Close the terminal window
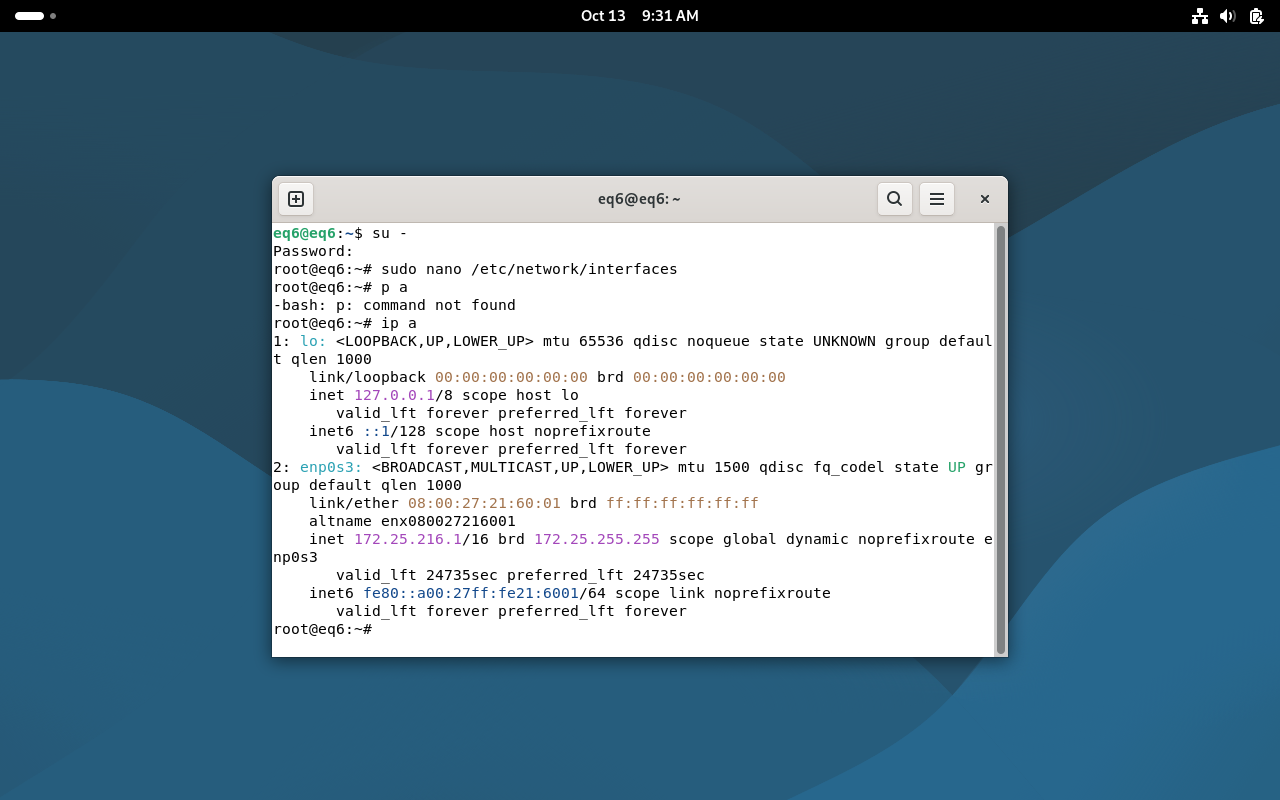The image size is (1280, 800). pyautogui.click(x=985, y=199)
